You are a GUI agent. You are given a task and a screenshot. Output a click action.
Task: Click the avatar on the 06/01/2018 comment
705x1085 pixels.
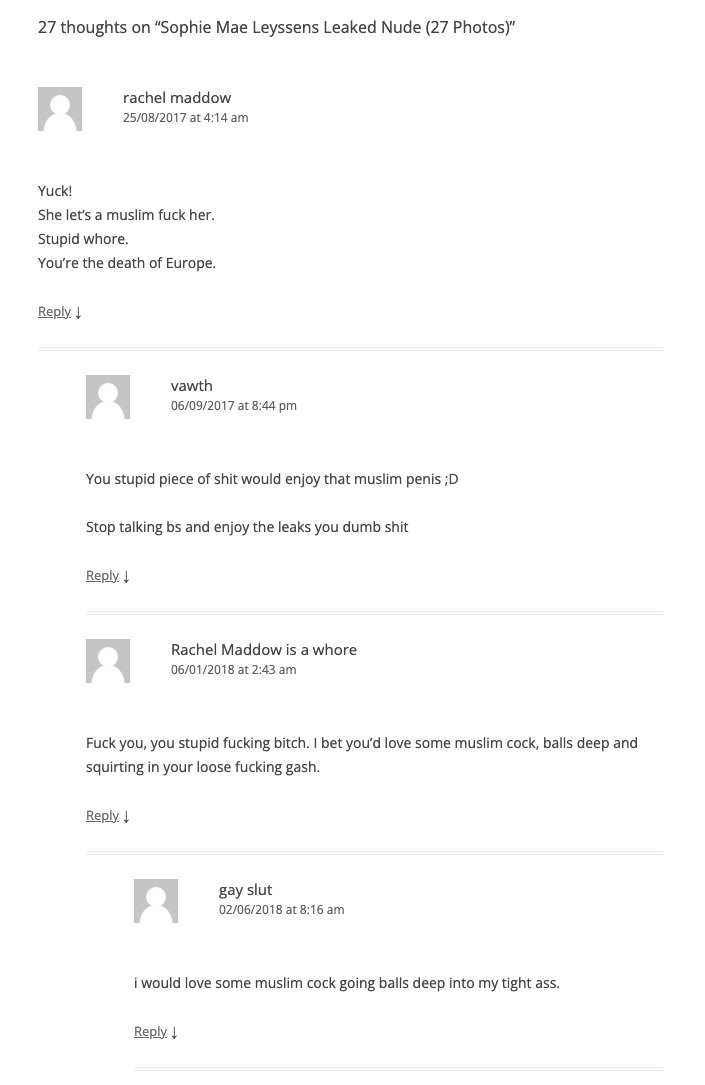108,661
